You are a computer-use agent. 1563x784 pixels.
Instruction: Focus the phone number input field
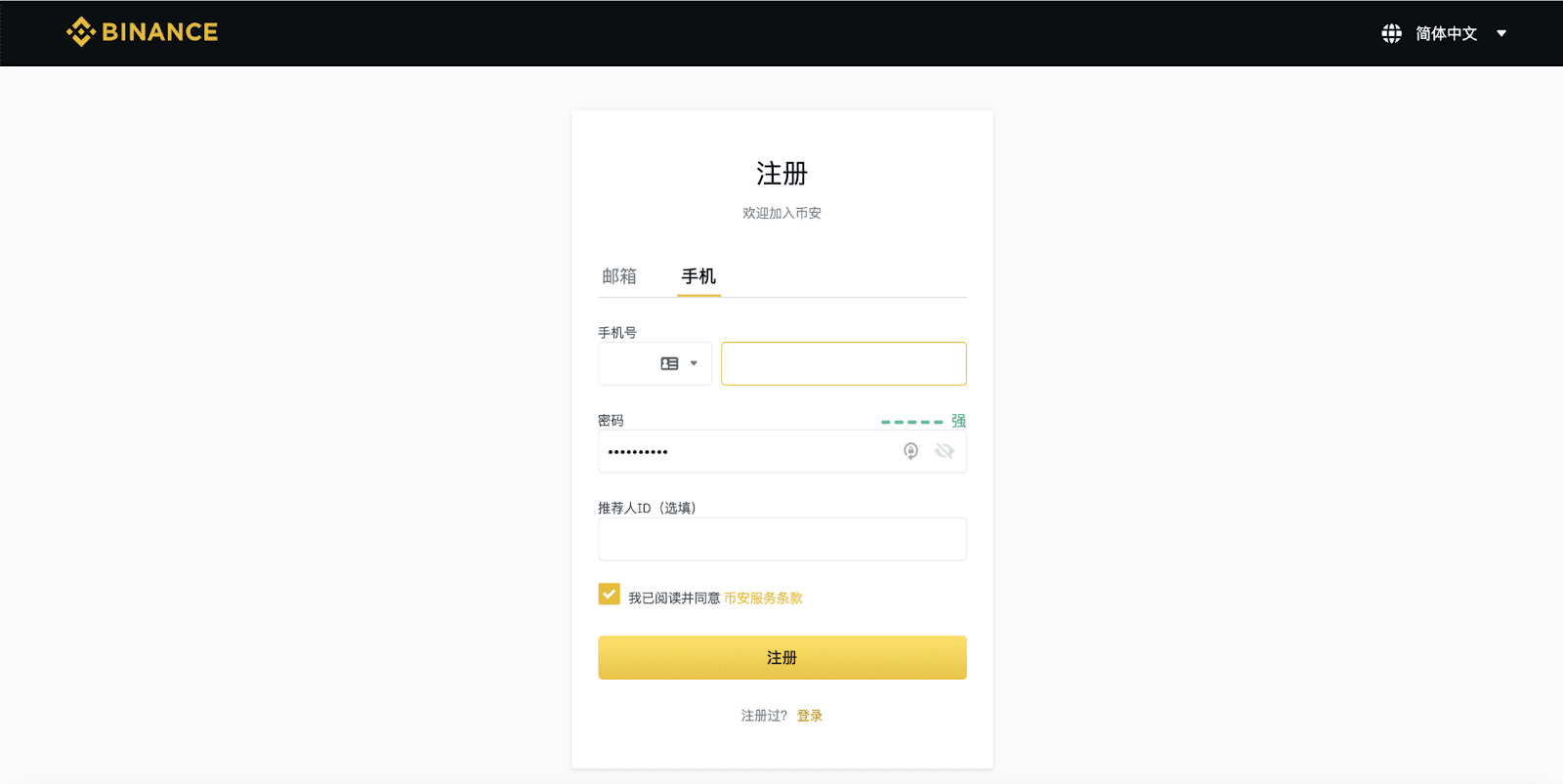click(x=843, y=363)
